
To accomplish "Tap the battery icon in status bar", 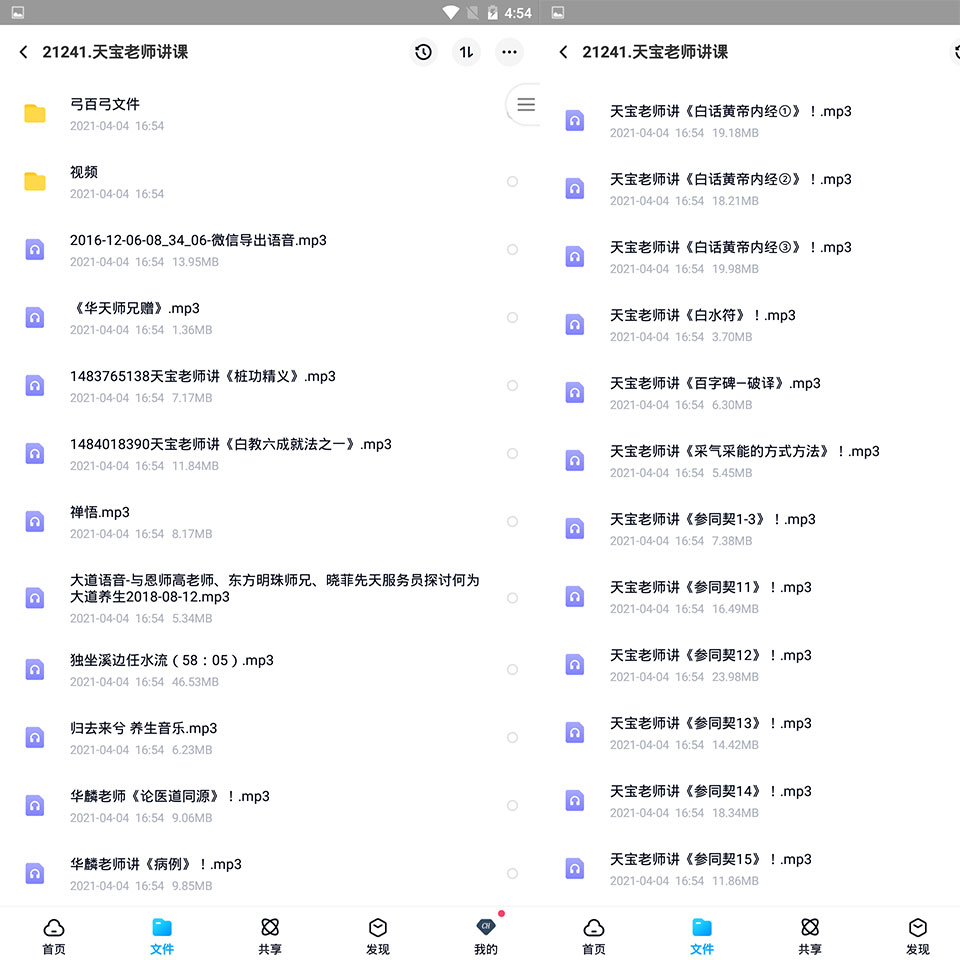I will point(492,12).
